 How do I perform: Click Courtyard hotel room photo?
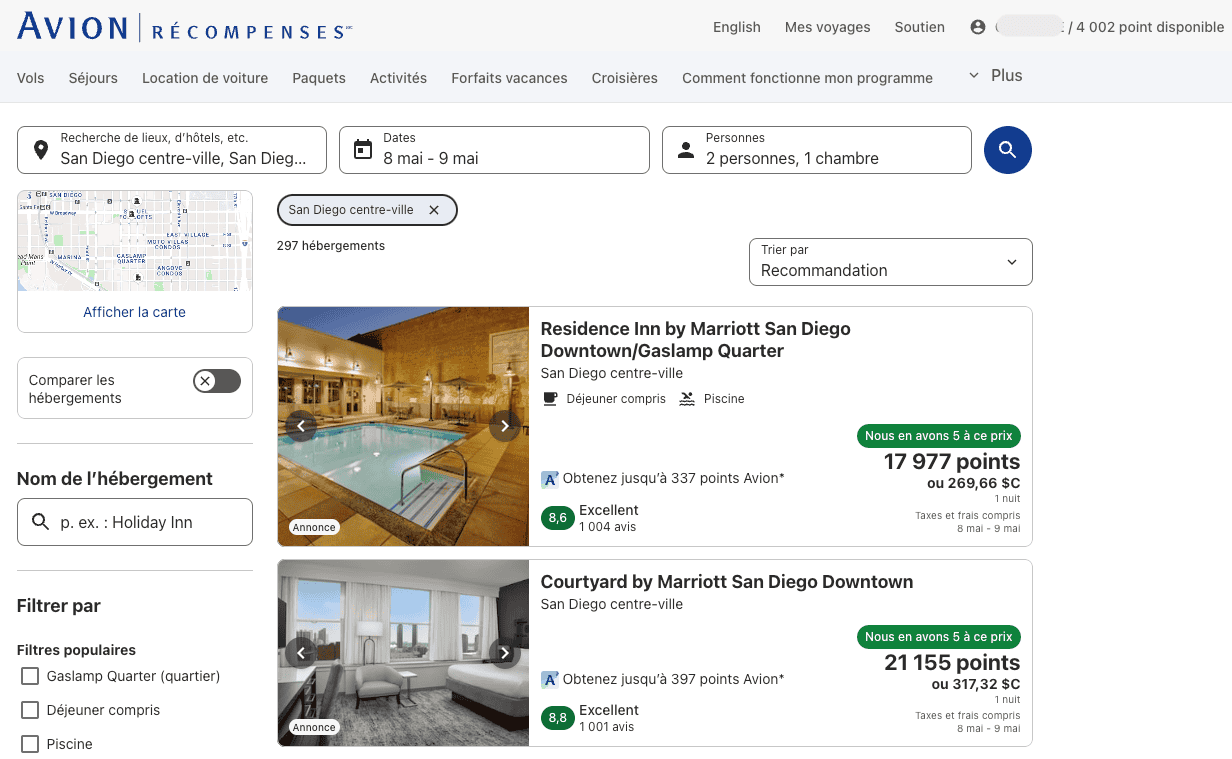[403, 653]
